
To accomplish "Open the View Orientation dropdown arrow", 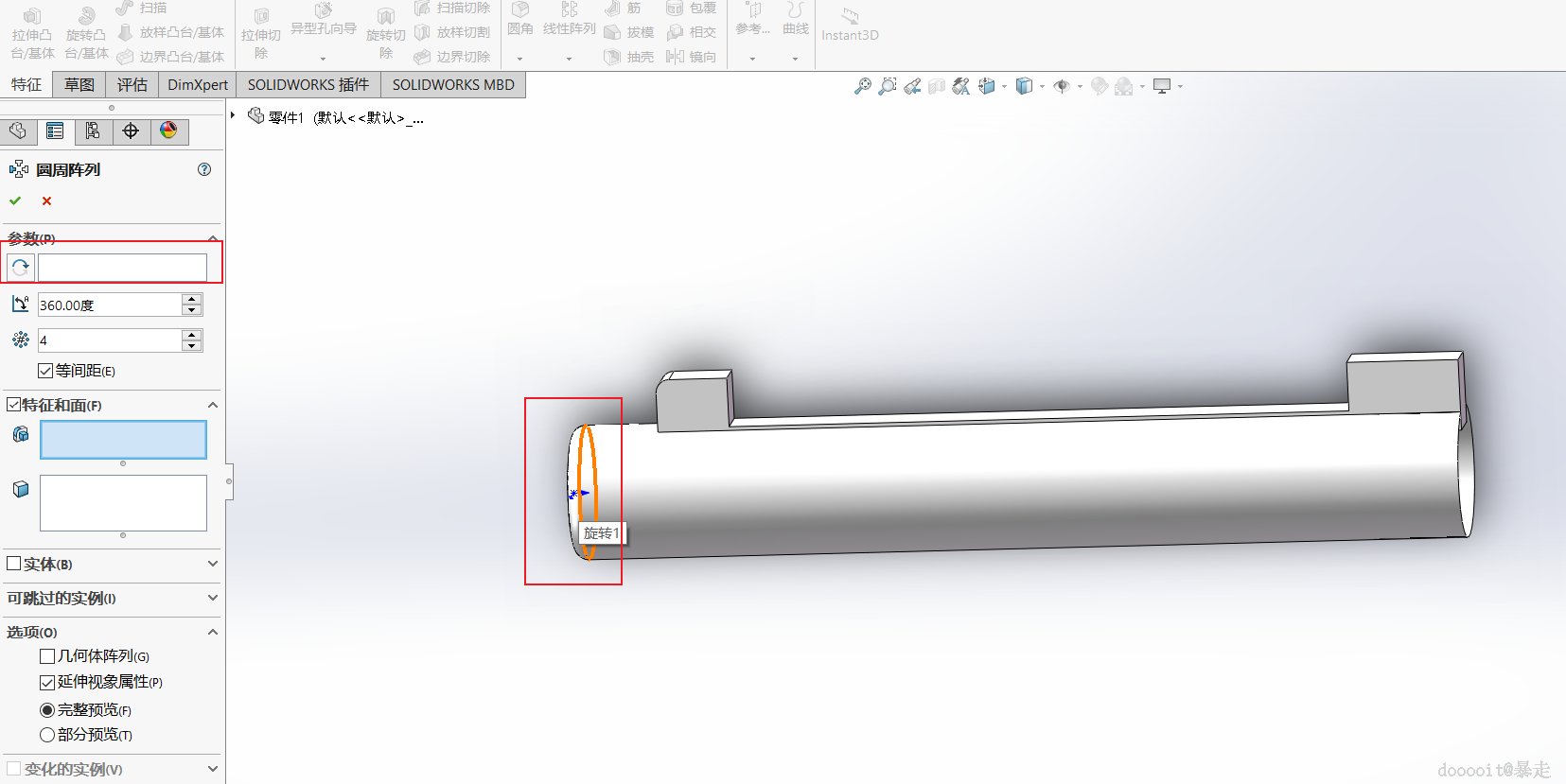I will pos(1004,87).
